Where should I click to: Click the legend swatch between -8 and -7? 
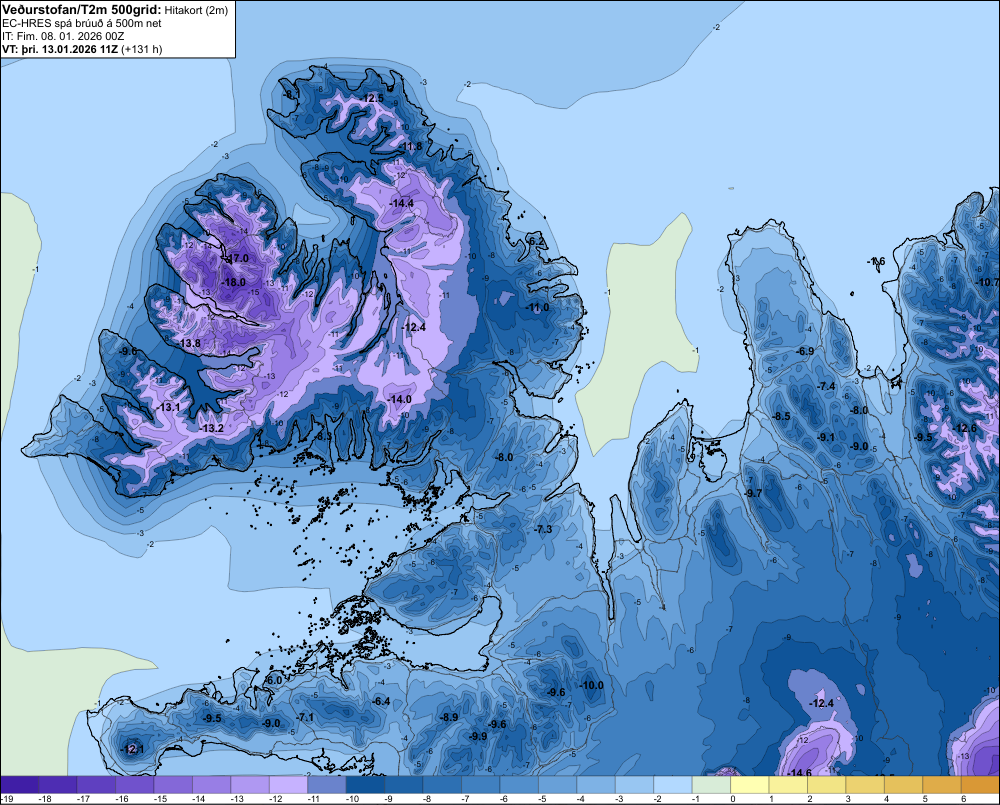(443, 785)
